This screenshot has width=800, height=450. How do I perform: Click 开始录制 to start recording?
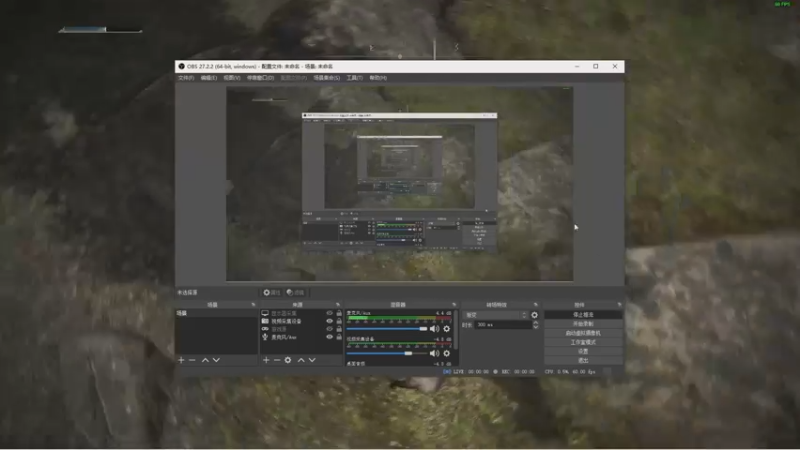(x=583, y=324)
